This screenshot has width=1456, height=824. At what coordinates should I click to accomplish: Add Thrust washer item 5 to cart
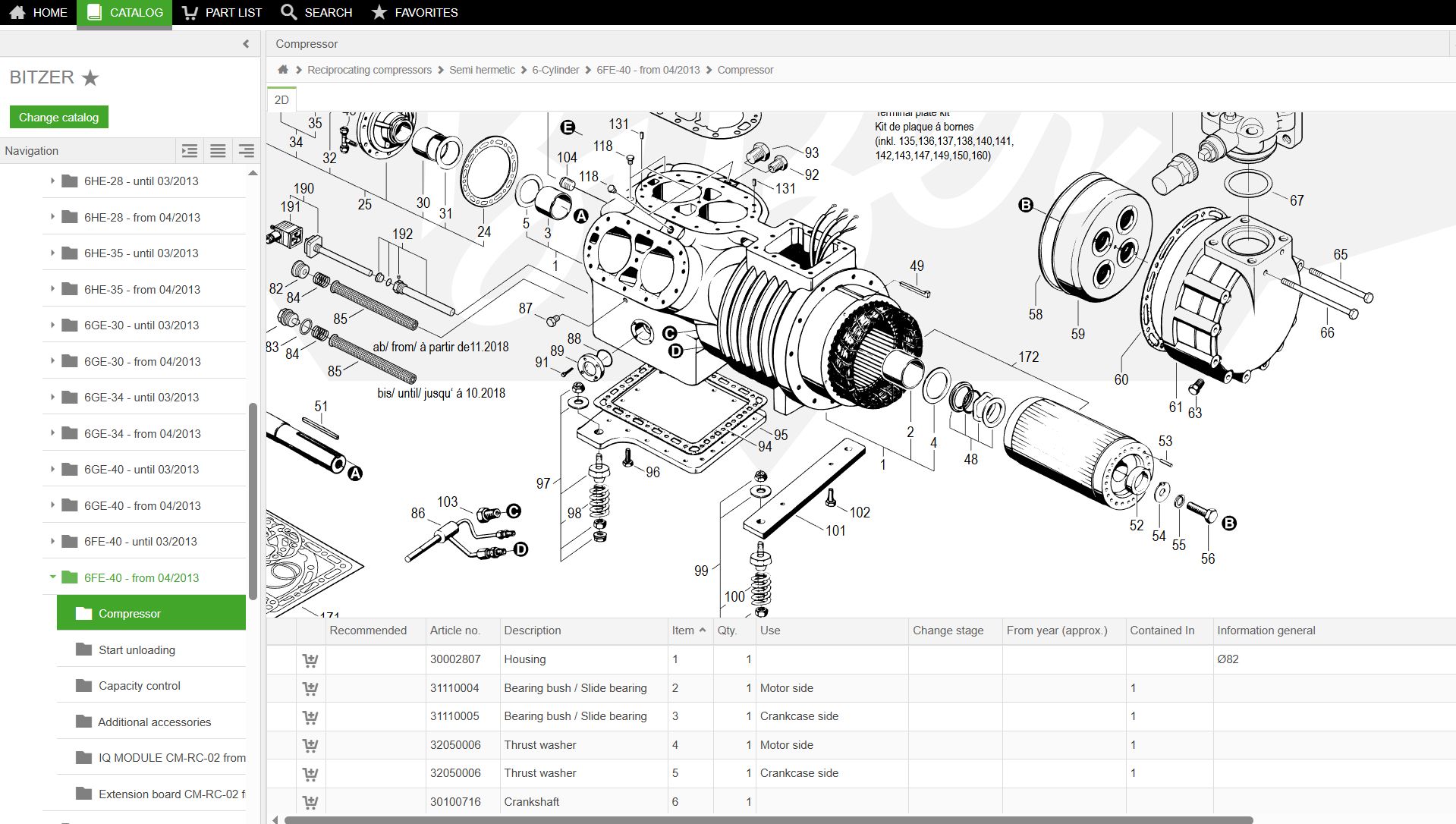click(310, 773)
